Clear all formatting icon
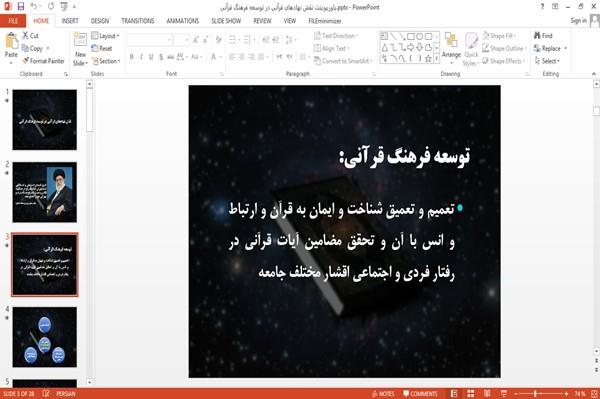This screenshot has width=600, height=399. click(x=218, y=39)
